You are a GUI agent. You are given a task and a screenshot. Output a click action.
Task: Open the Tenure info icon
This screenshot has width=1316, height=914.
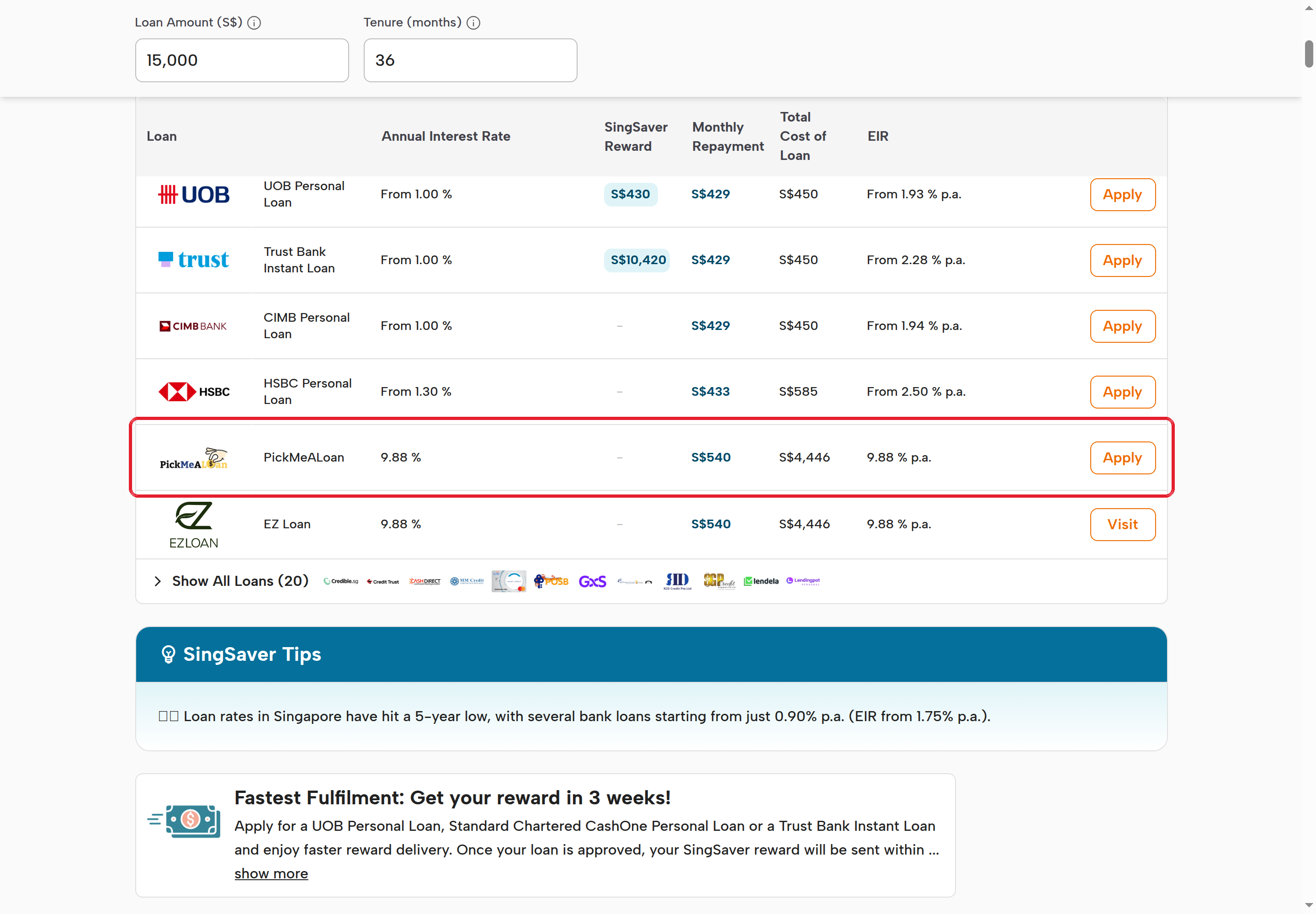(473, 23)
